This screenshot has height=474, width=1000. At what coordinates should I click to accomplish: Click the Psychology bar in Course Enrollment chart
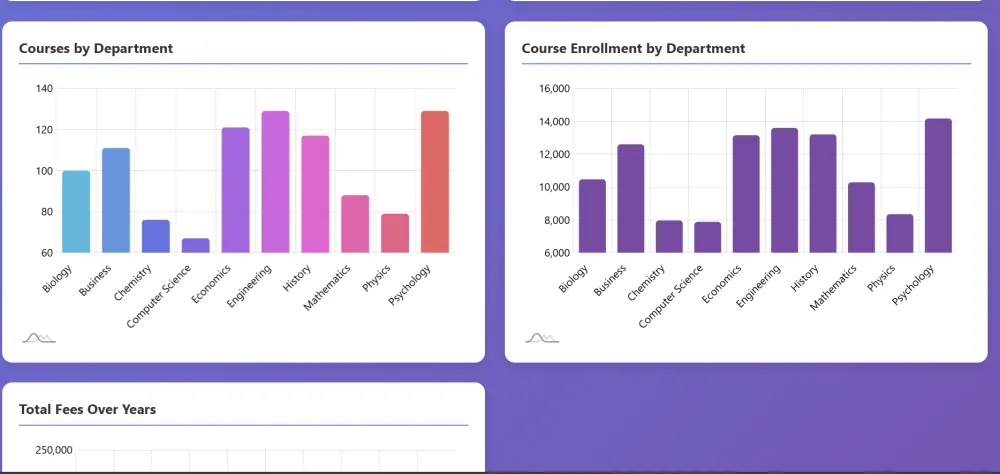point(938,186)
